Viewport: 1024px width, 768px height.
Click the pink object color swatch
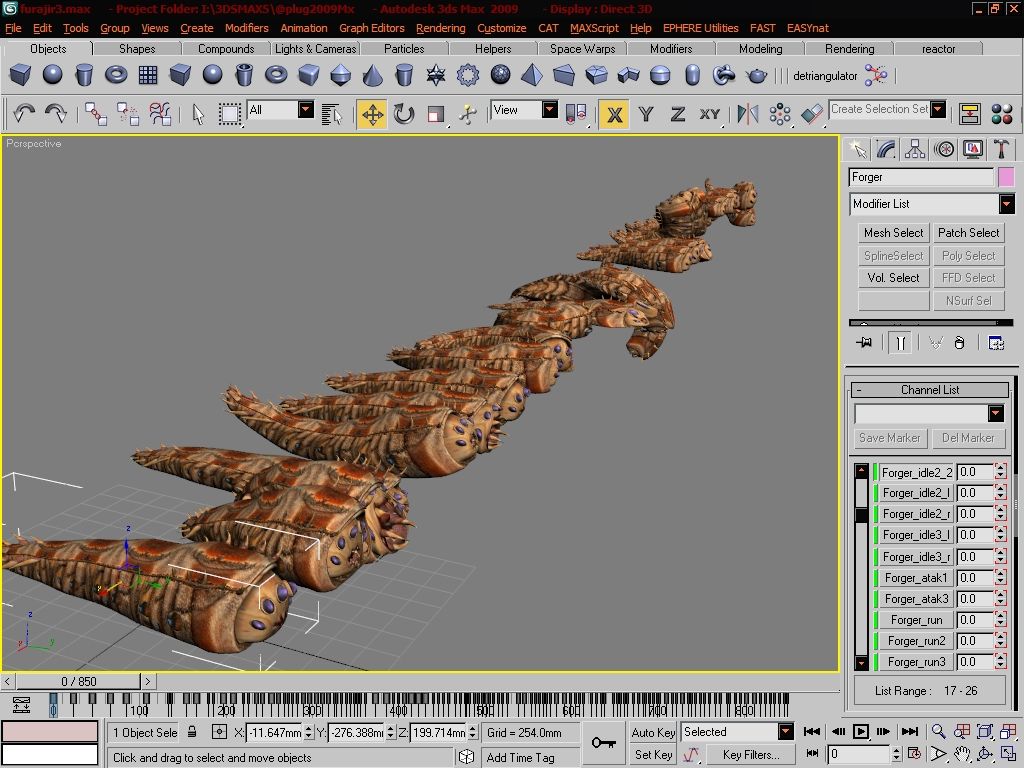[1006, 177]
